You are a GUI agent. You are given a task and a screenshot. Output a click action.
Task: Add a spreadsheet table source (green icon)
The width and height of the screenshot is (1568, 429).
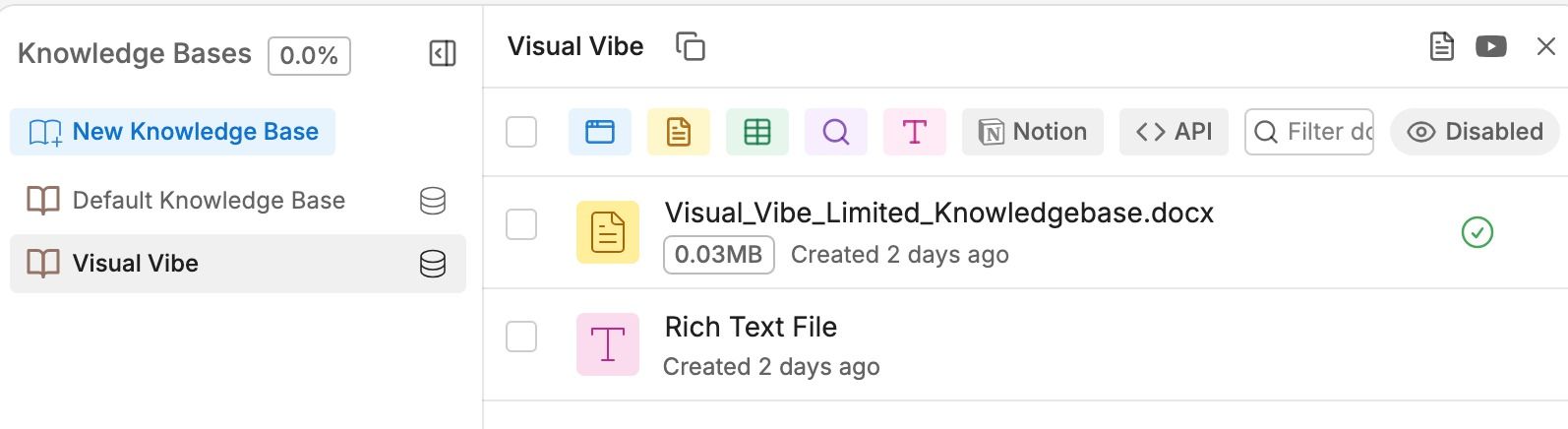(757, 132)
